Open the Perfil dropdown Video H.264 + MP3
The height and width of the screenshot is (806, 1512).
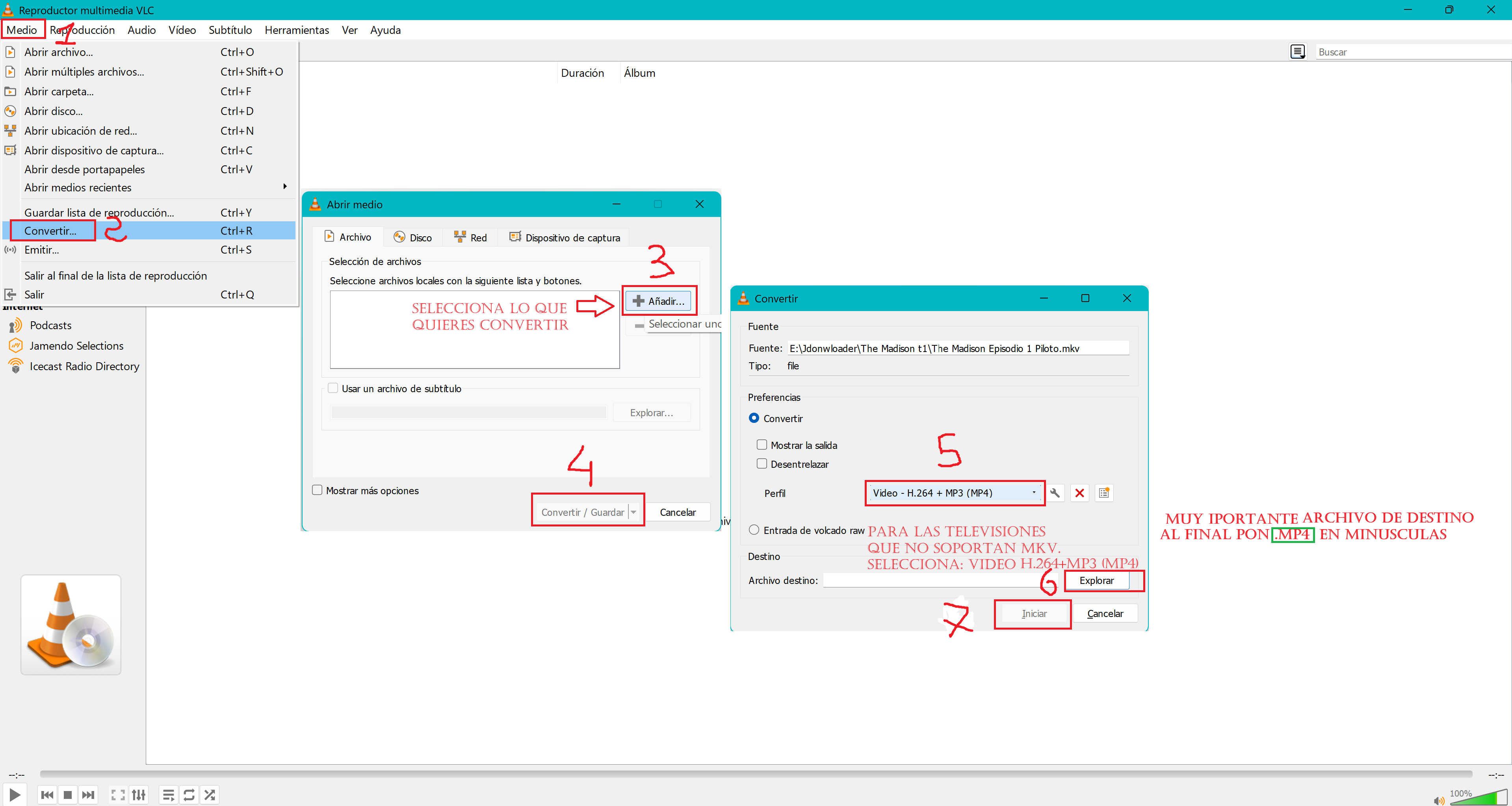click(x=954, y=493)
